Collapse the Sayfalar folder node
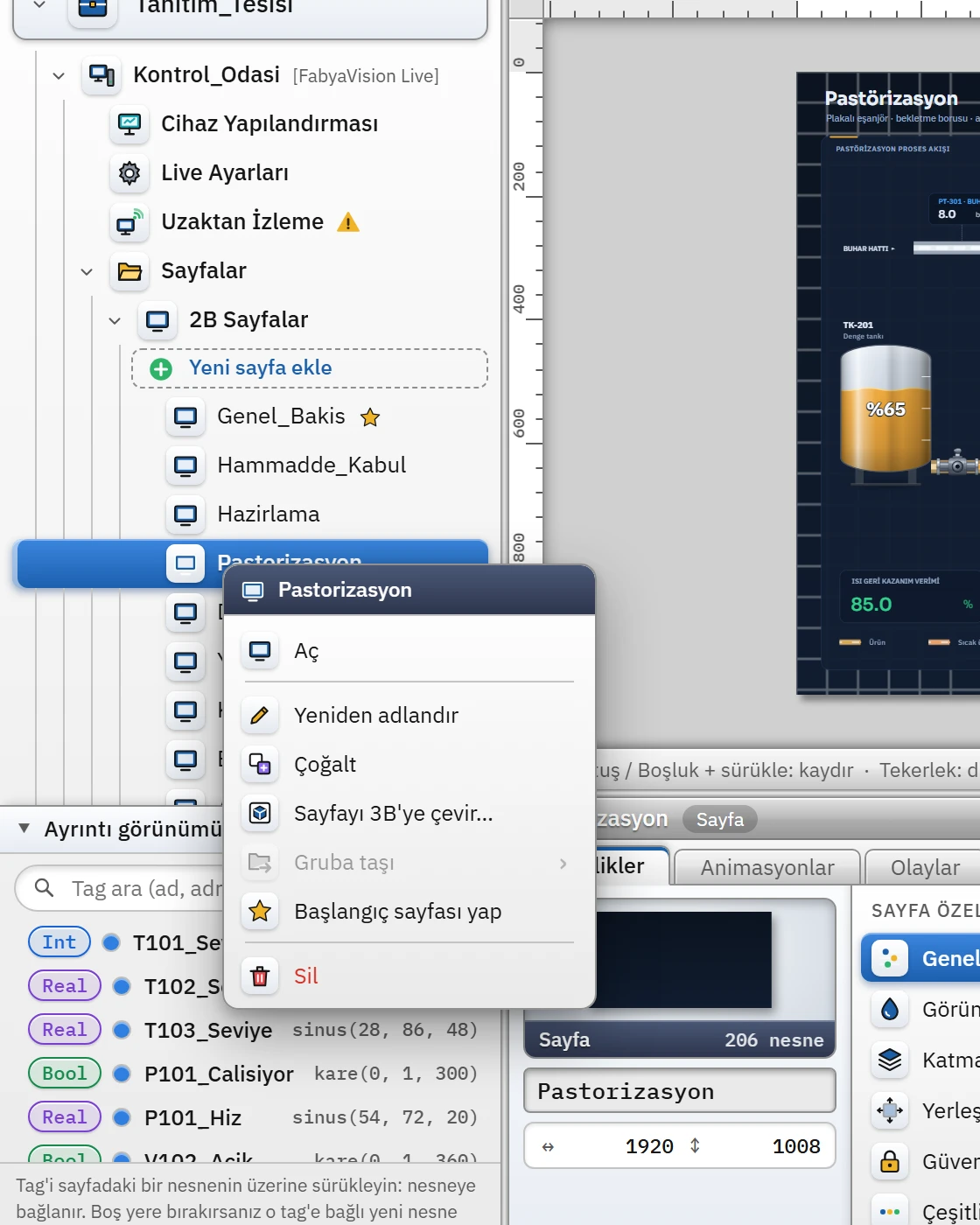980x1225 pixels. [x=87, y=271]
